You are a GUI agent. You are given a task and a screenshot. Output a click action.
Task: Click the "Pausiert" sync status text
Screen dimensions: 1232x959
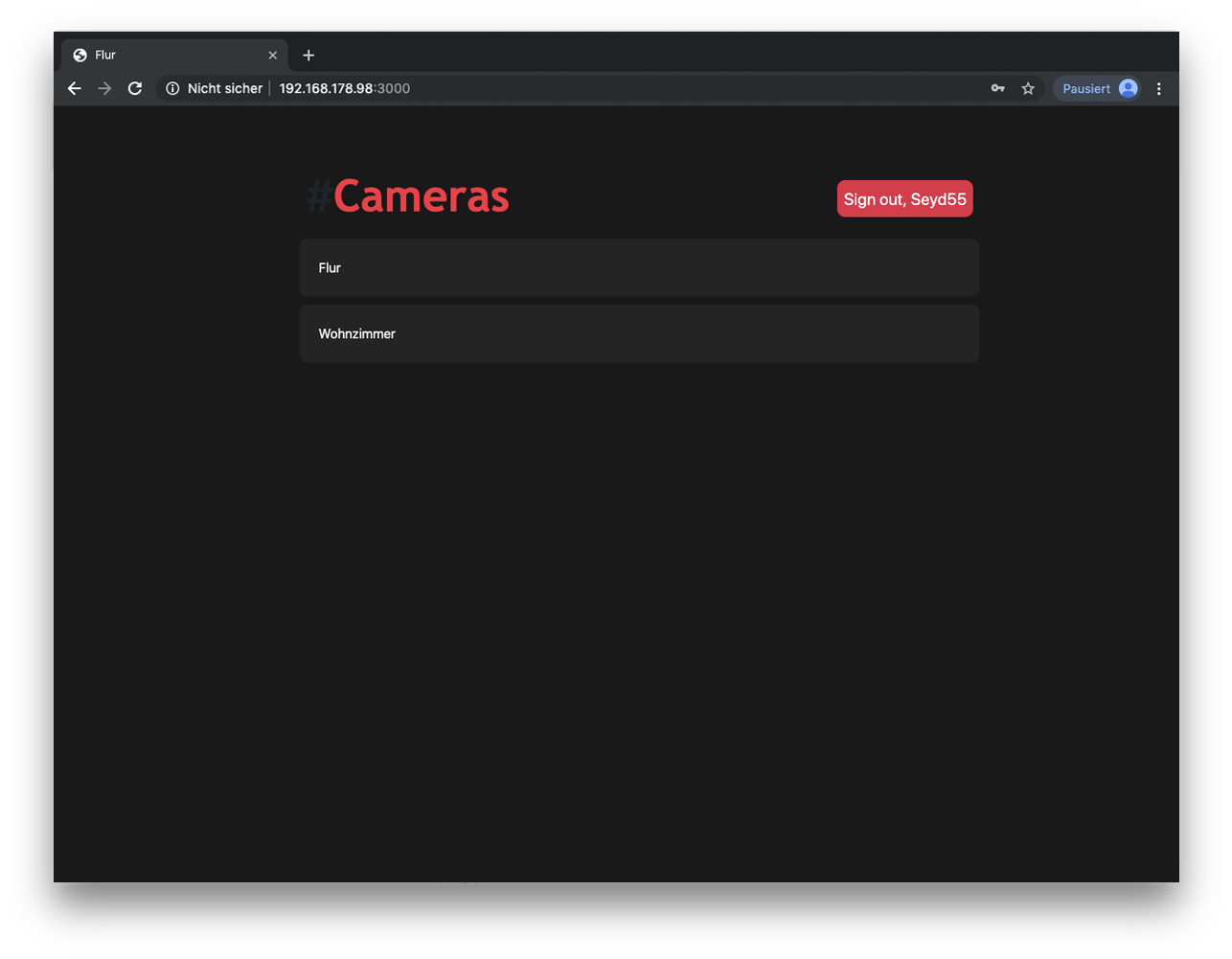pos(1085,88)
